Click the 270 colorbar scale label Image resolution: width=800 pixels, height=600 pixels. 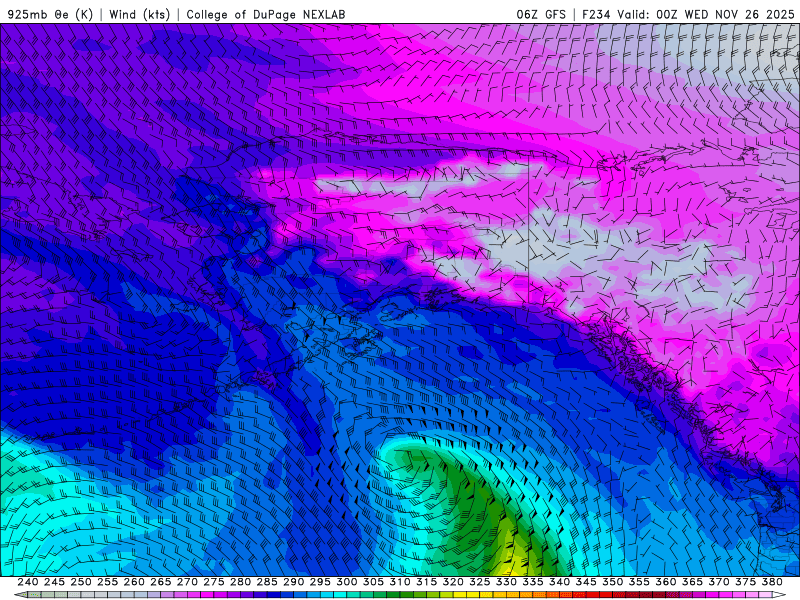pos(187,582)
